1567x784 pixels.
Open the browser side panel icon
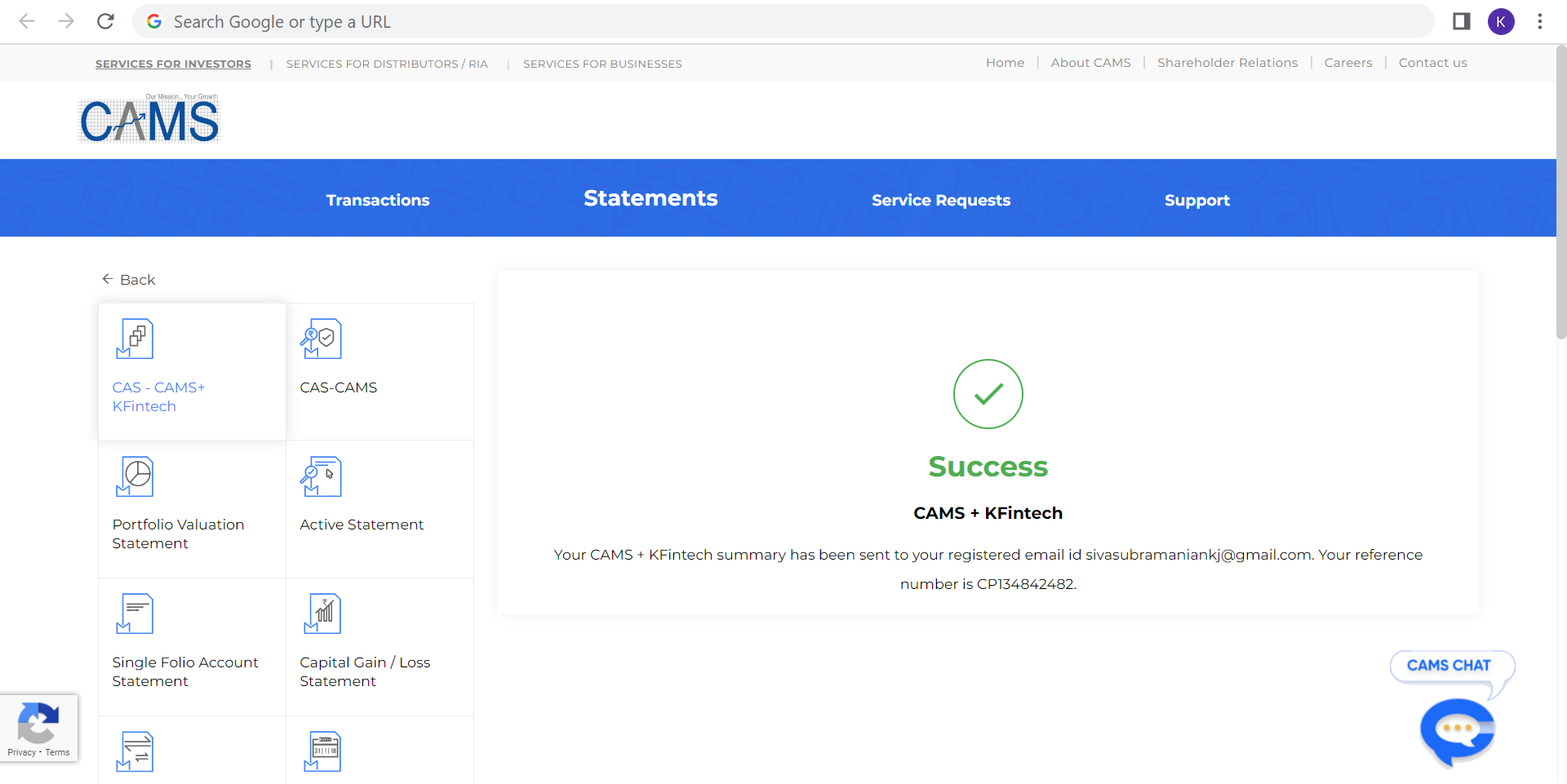pos(1462,21)
